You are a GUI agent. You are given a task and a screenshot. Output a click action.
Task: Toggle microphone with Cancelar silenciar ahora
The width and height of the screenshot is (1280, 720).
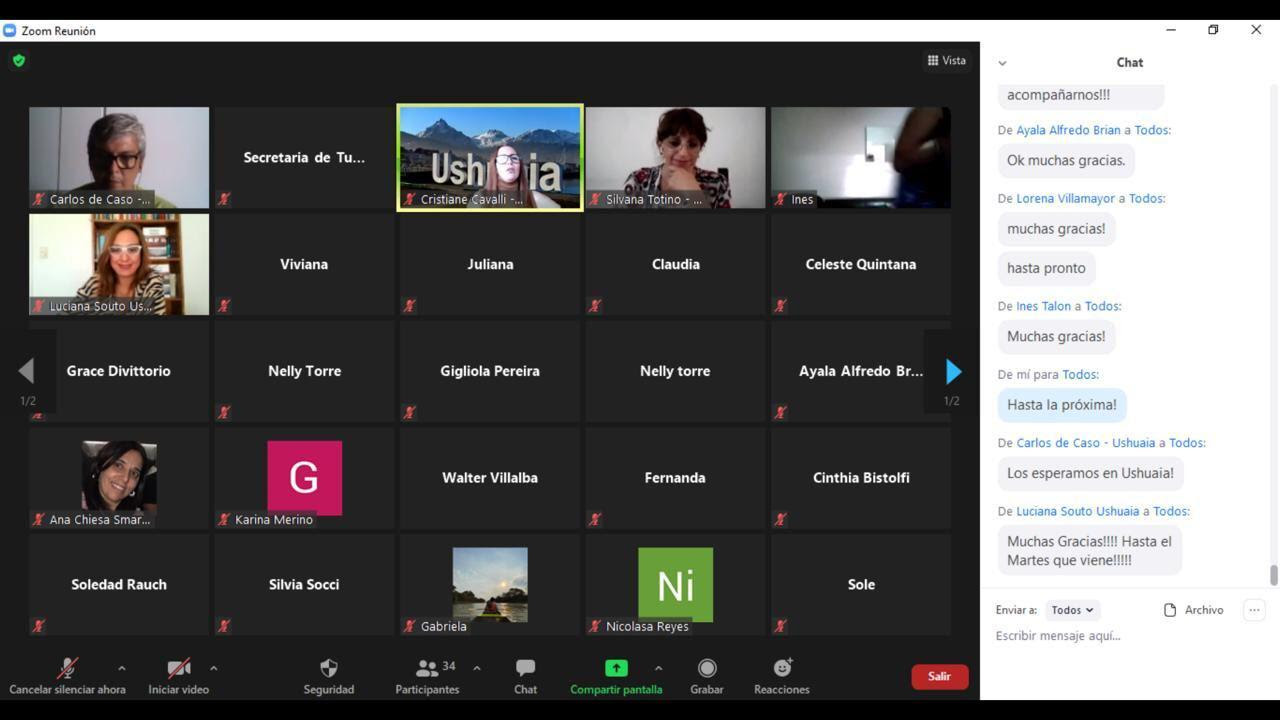67,668
